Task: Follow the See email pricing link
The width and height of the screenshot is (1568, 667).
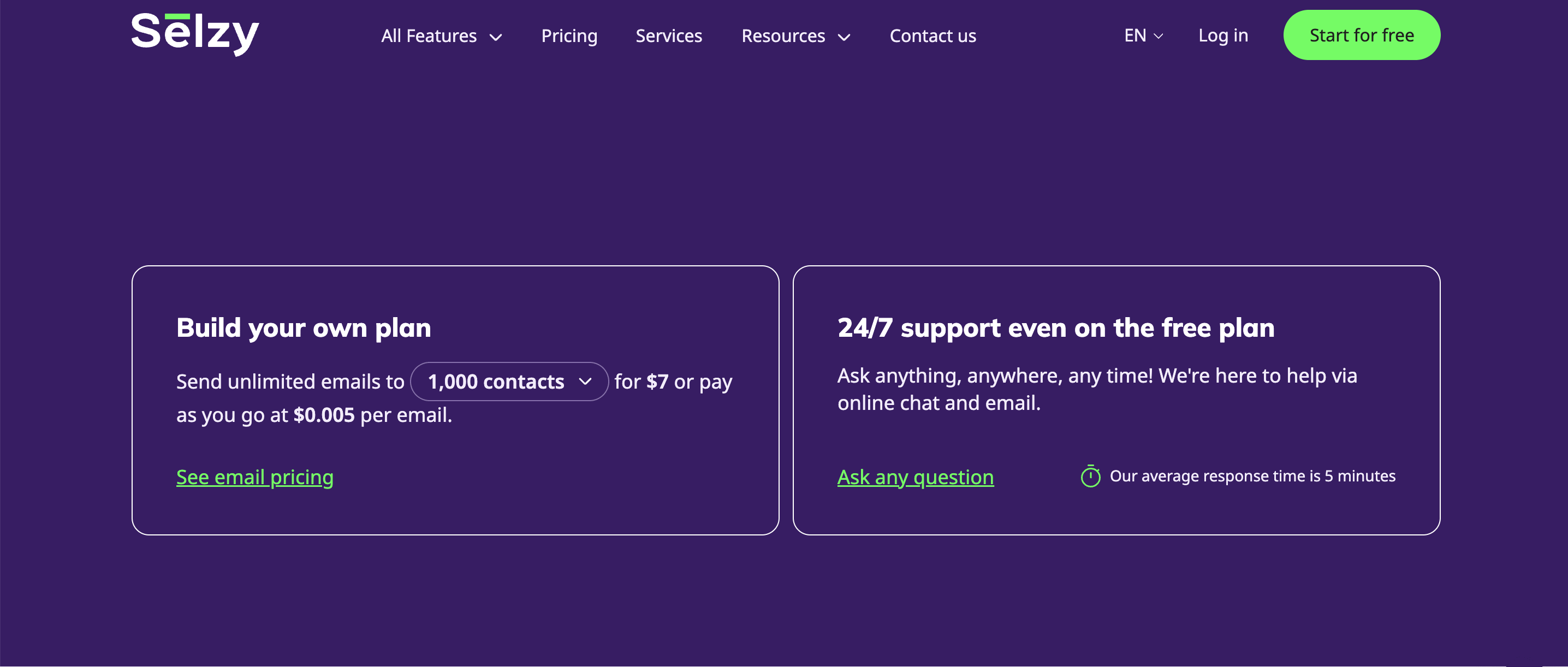Action: 254,477
